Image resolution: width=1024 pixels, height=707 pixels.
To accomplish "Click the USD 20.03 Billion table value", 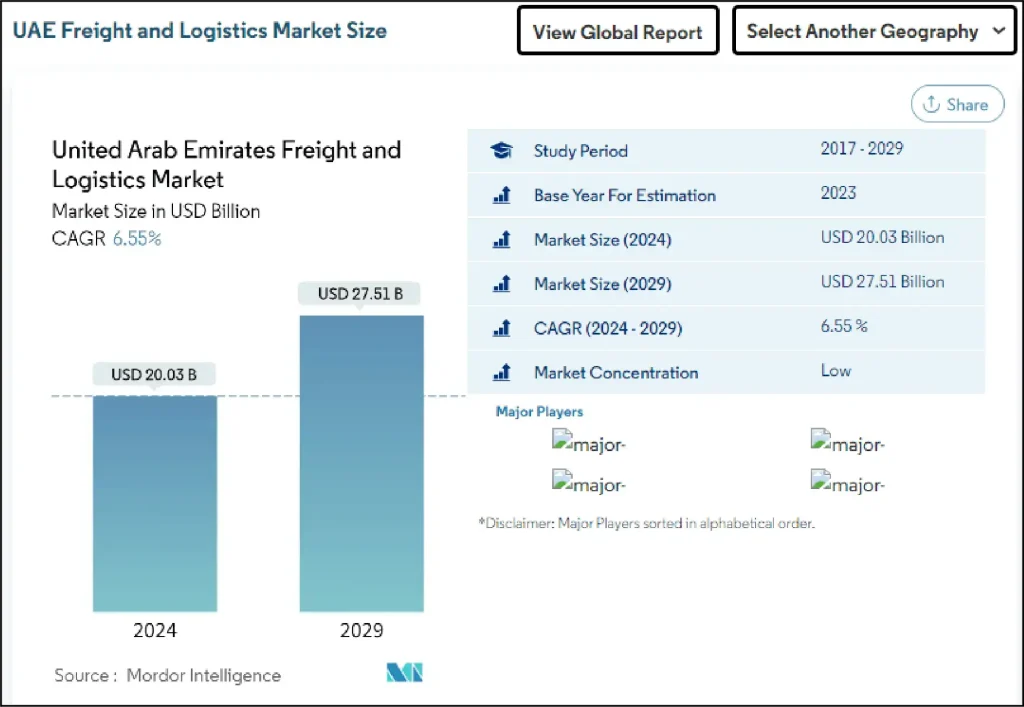I will click(x=882, y=238).
